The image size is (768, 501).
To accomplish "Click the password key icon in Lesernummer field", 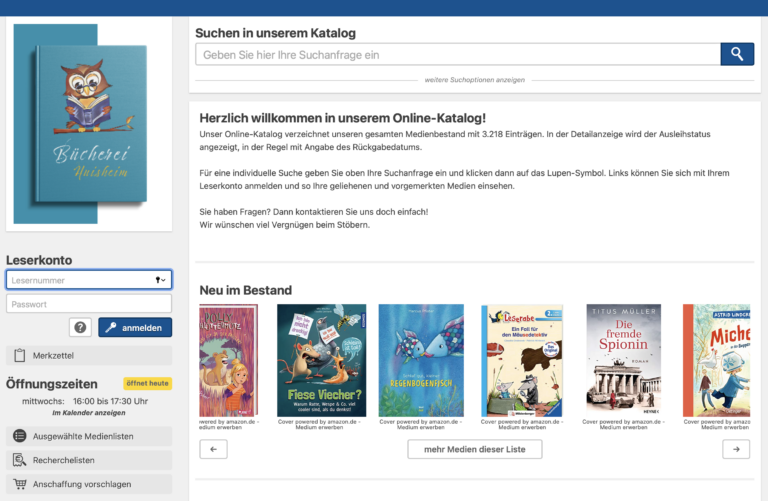I will 160,280.
